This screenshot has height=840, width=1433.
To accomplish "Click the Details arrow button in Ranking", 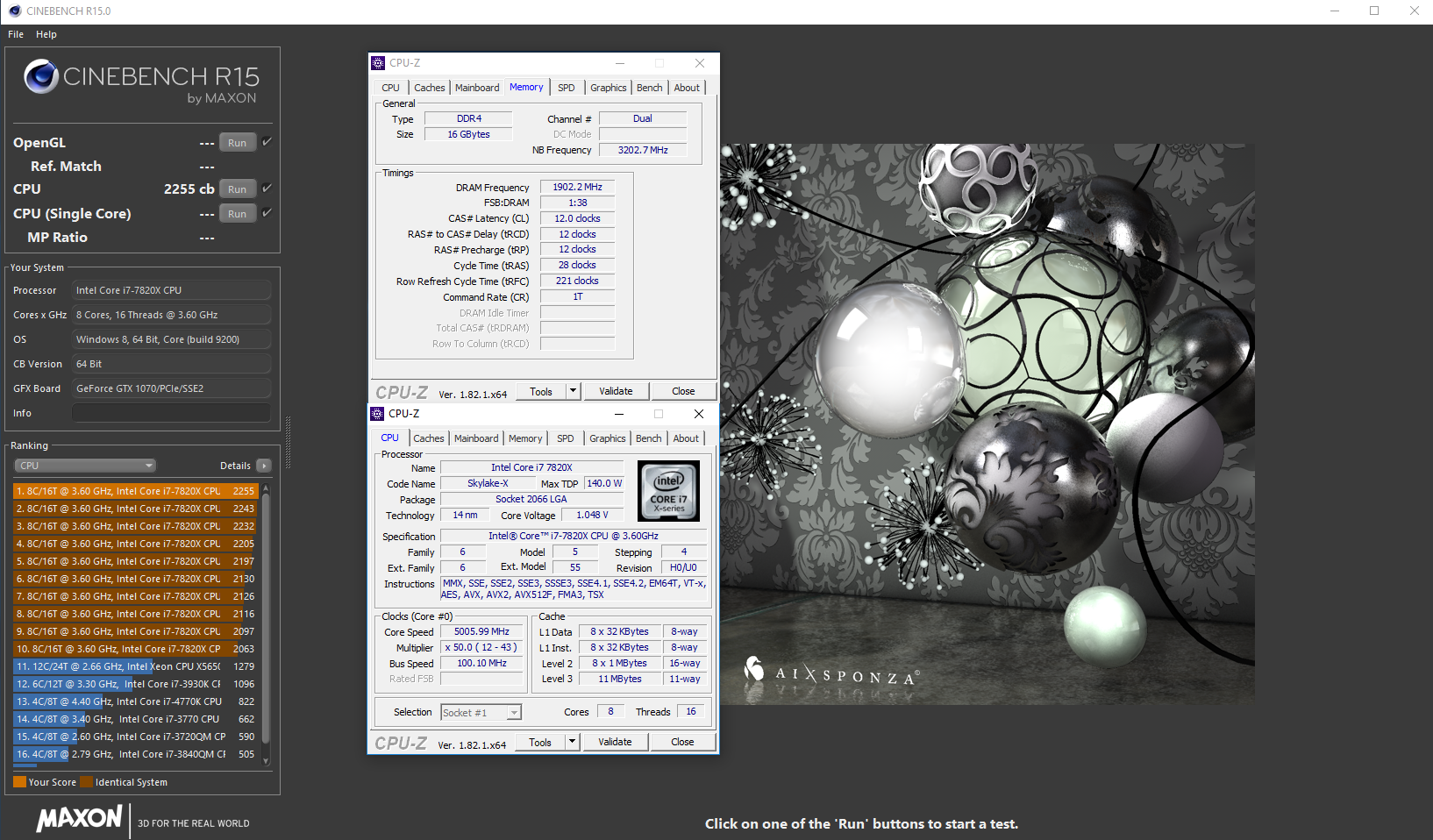I will point(263,466).
